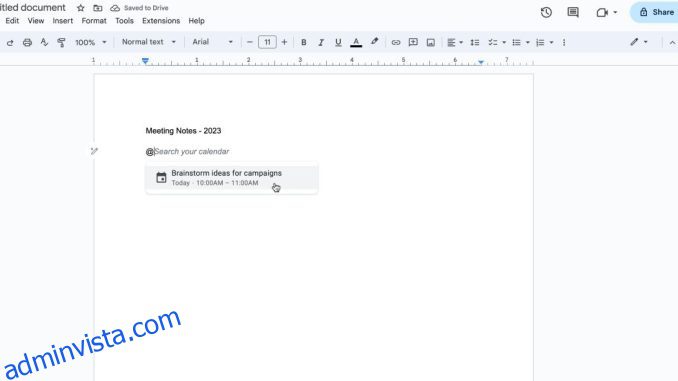Open the text color picker
The width and height of the screenshot is (678, 381).
pos(356,42)
